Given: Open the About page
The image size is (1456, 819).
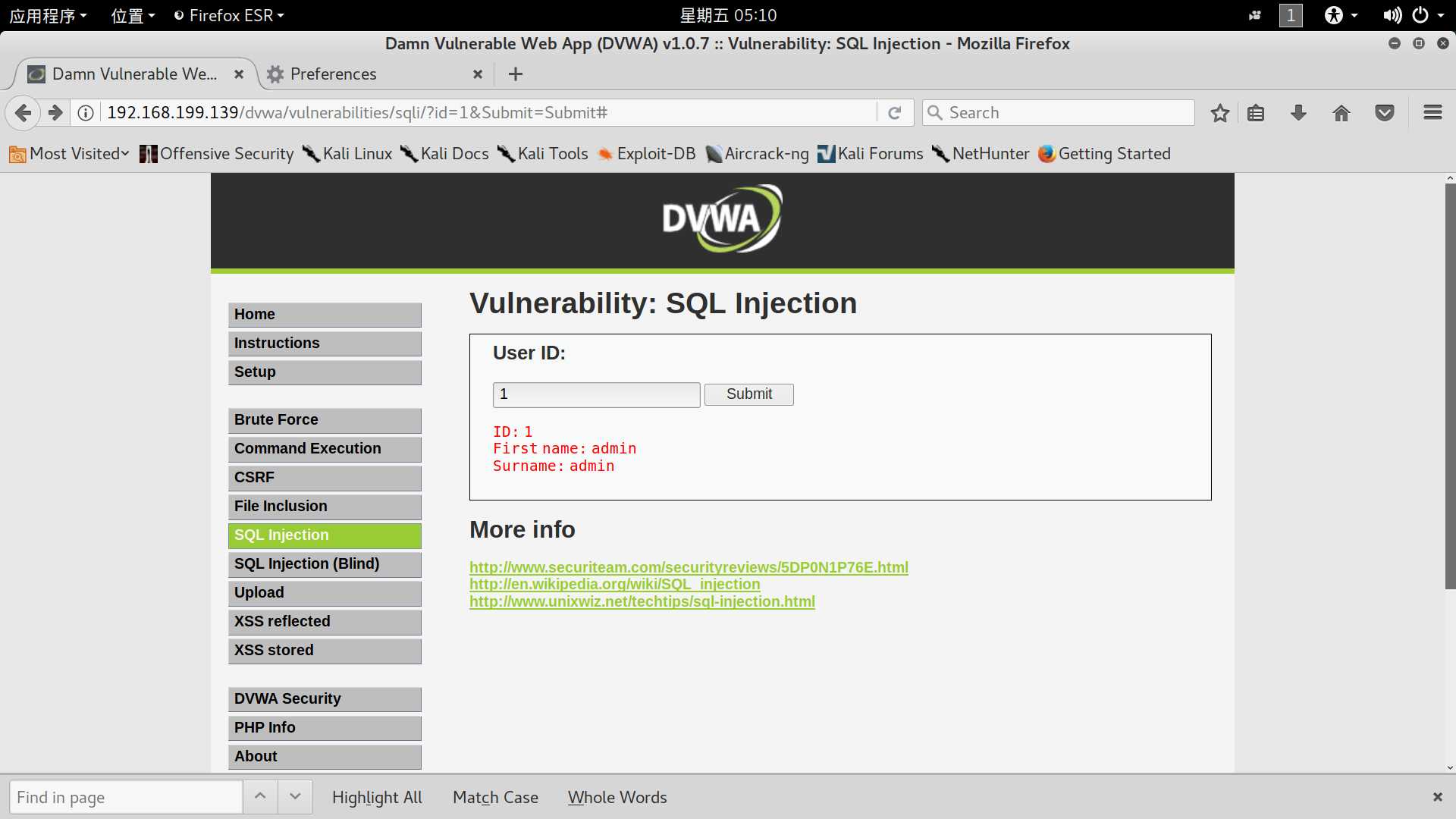Looking at the screenshot, I should pos(325,757).
